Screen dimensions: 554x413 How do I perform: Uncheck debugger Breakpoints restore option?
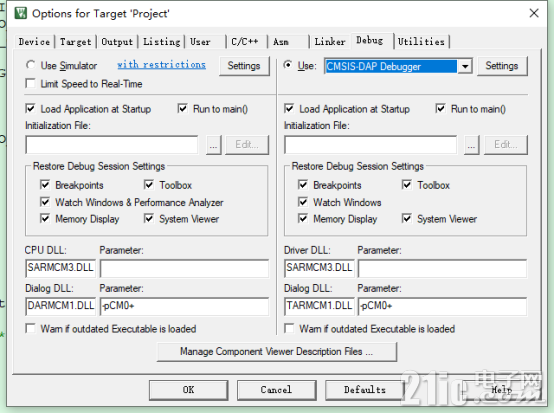click(x=303, y=185)
